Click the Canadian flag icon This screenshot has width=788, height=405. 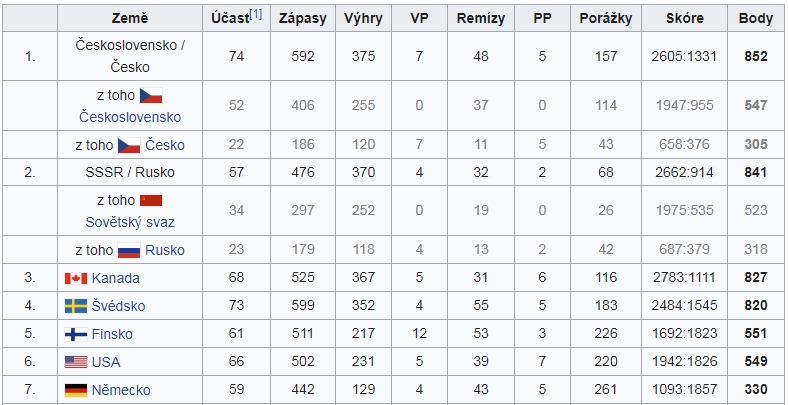pyautogui.click(x=76, y=278)
